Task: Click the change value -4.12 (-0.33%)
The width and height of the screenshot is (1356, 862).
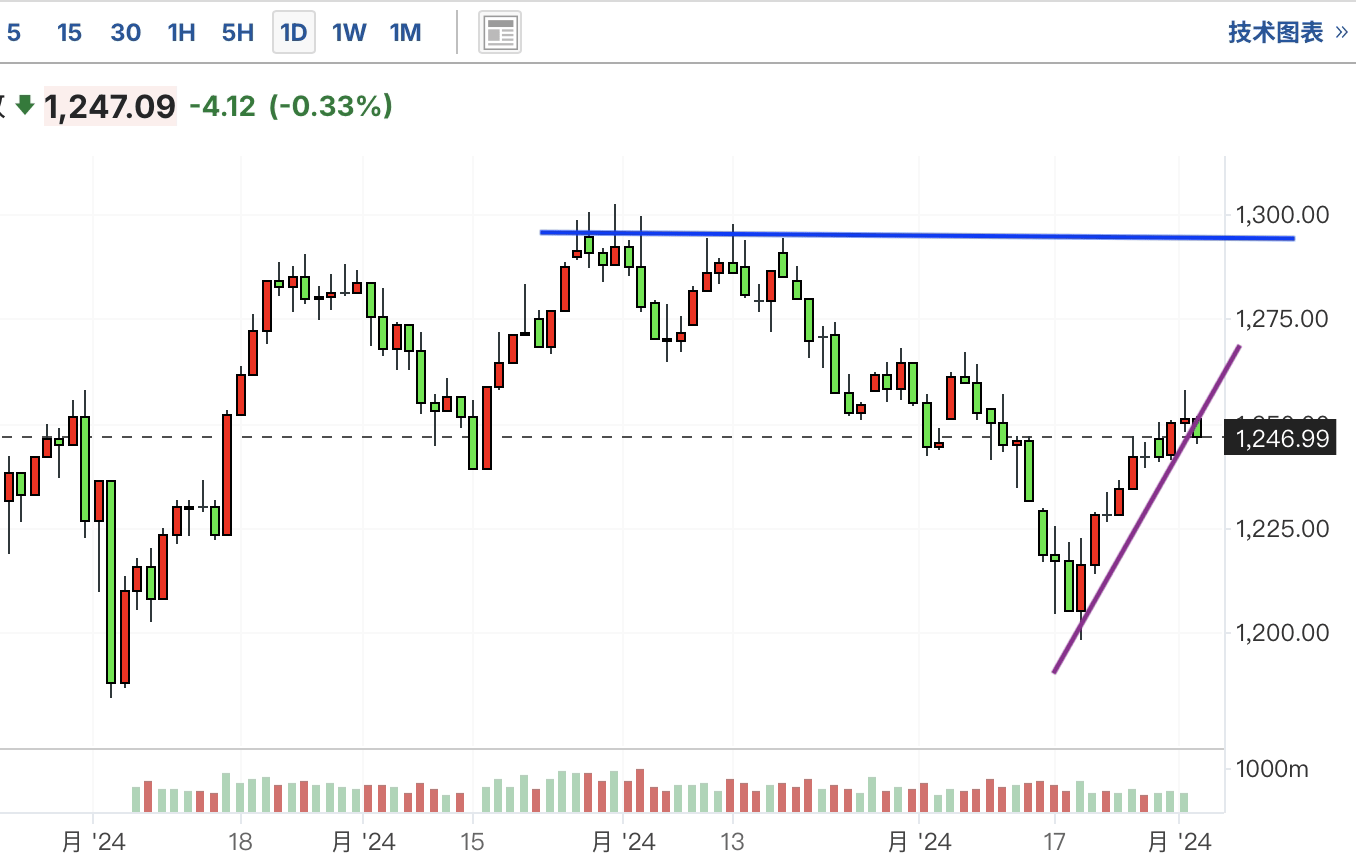Action: pos(291,106)
